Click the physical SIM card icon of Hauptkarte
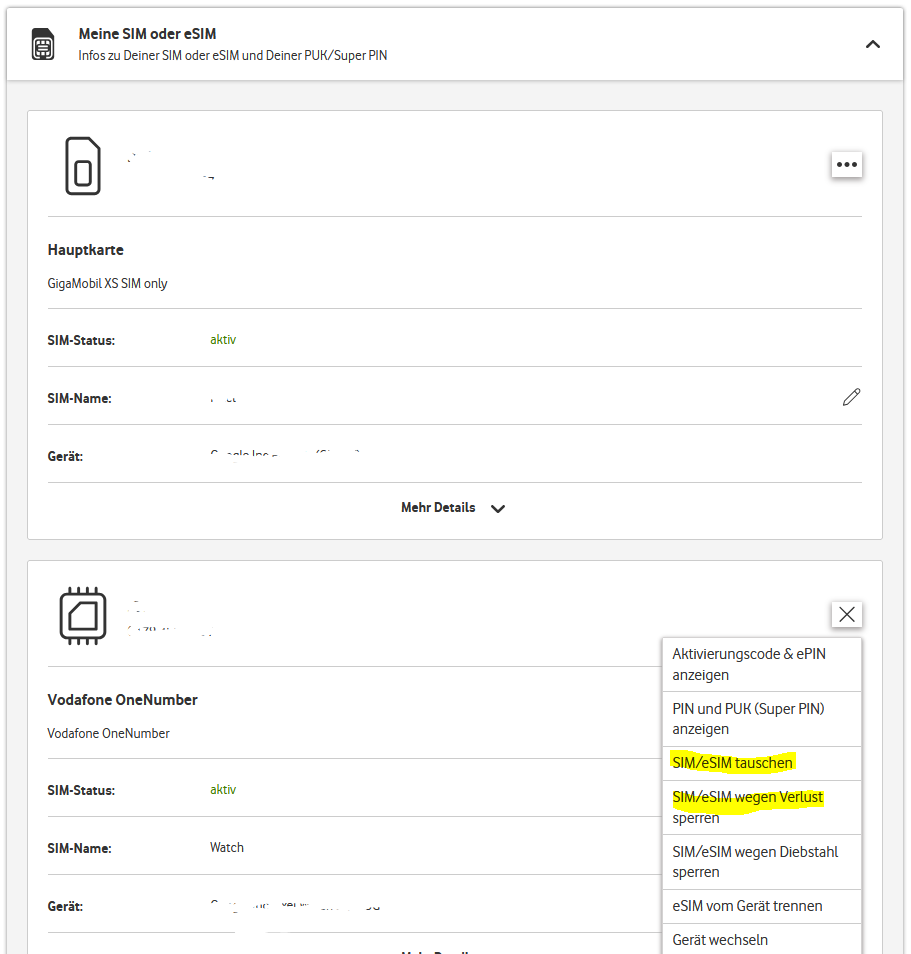This screenshot has height=954, width=911. coord(83,166)
